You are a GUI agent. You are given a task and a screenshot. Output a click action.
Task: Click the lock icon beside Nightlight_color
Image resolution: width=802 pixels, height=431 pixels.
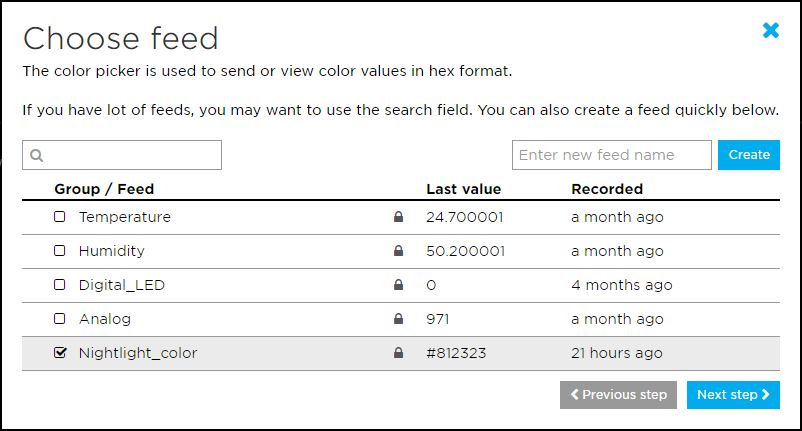399,353
